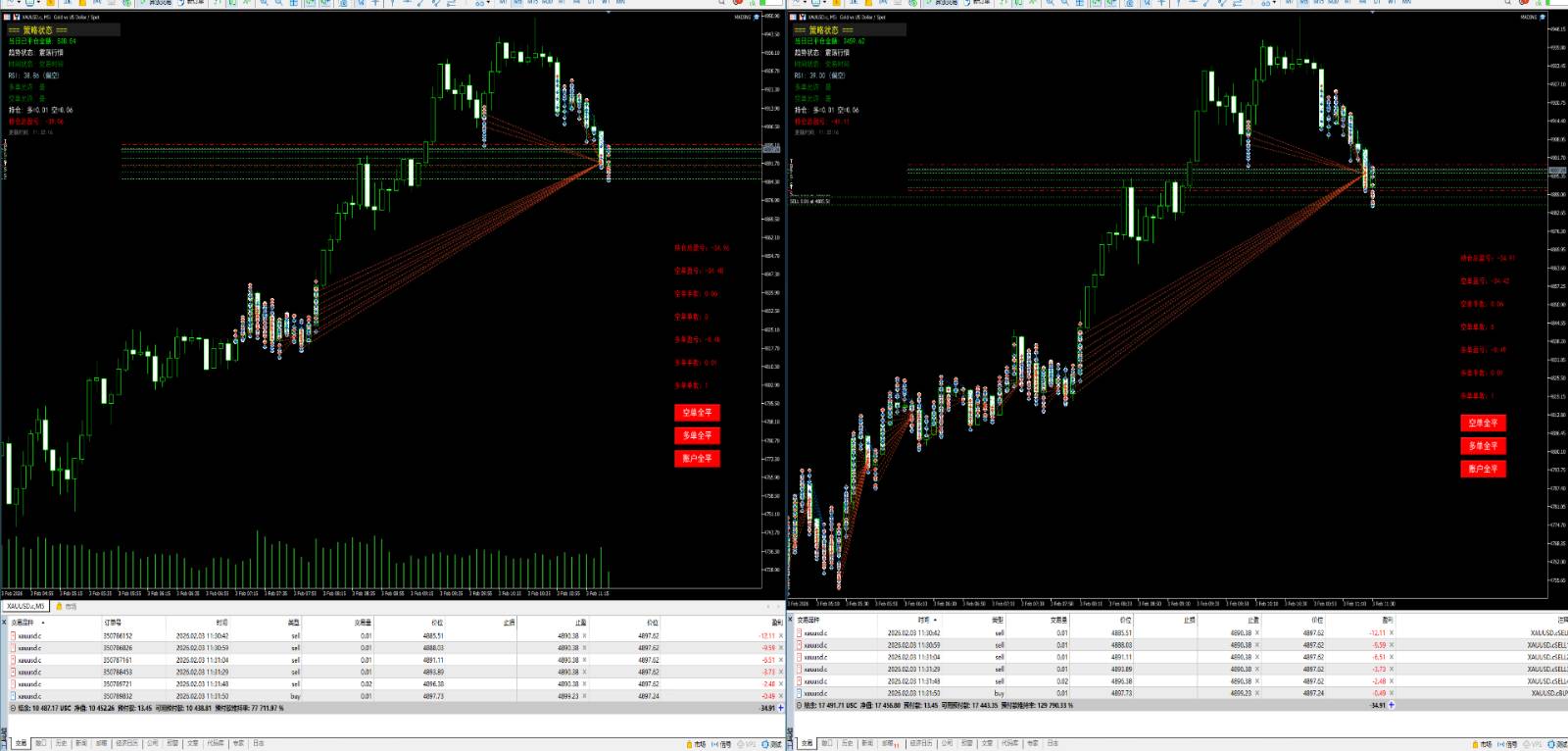This screenshot has height=751, width=1568.
Task: Switch to the 历史 tab in left window
Action: point(61,743)
